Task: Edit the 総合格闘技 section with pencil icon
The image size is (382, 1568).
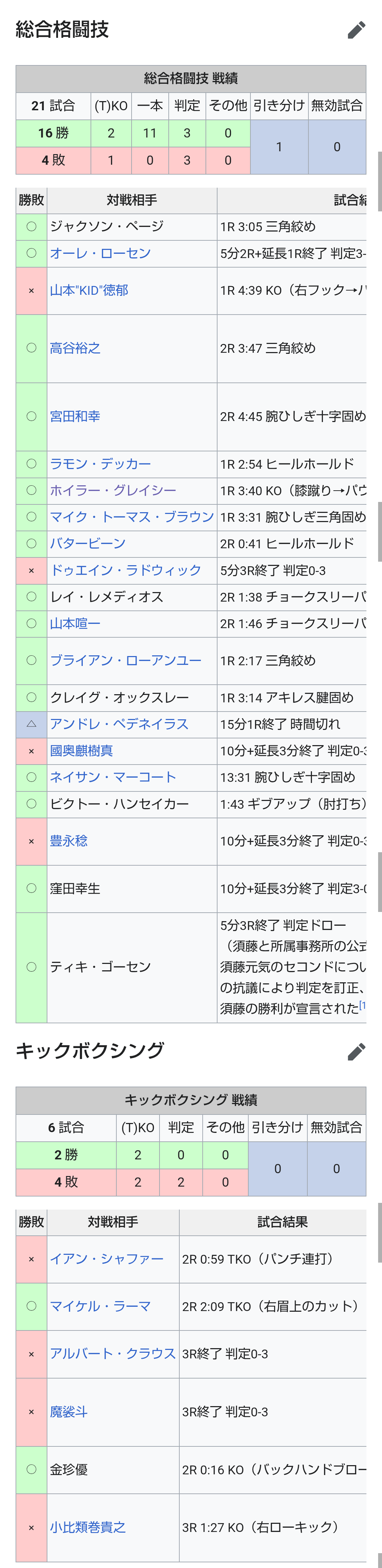Action: [357, 30]
